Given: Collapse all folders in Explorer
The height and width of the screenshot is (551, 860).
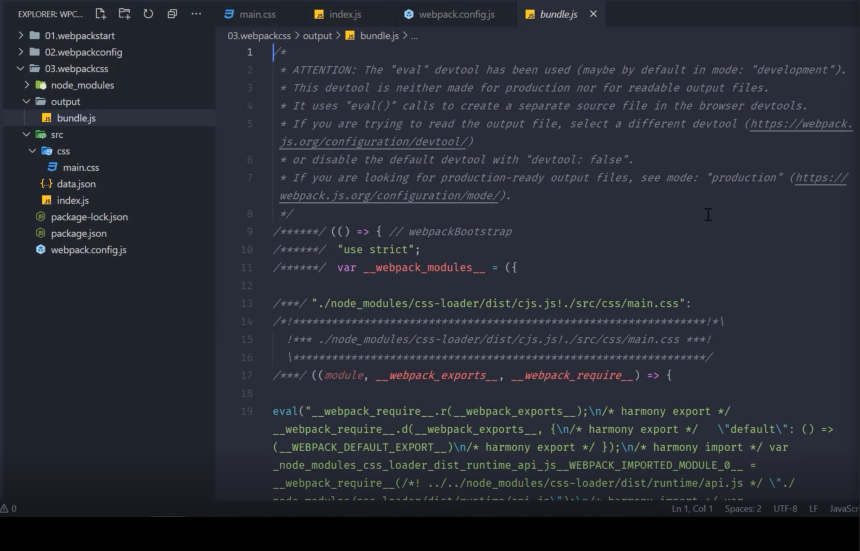Looking at the screenshot, I should (x=172, y=14).
